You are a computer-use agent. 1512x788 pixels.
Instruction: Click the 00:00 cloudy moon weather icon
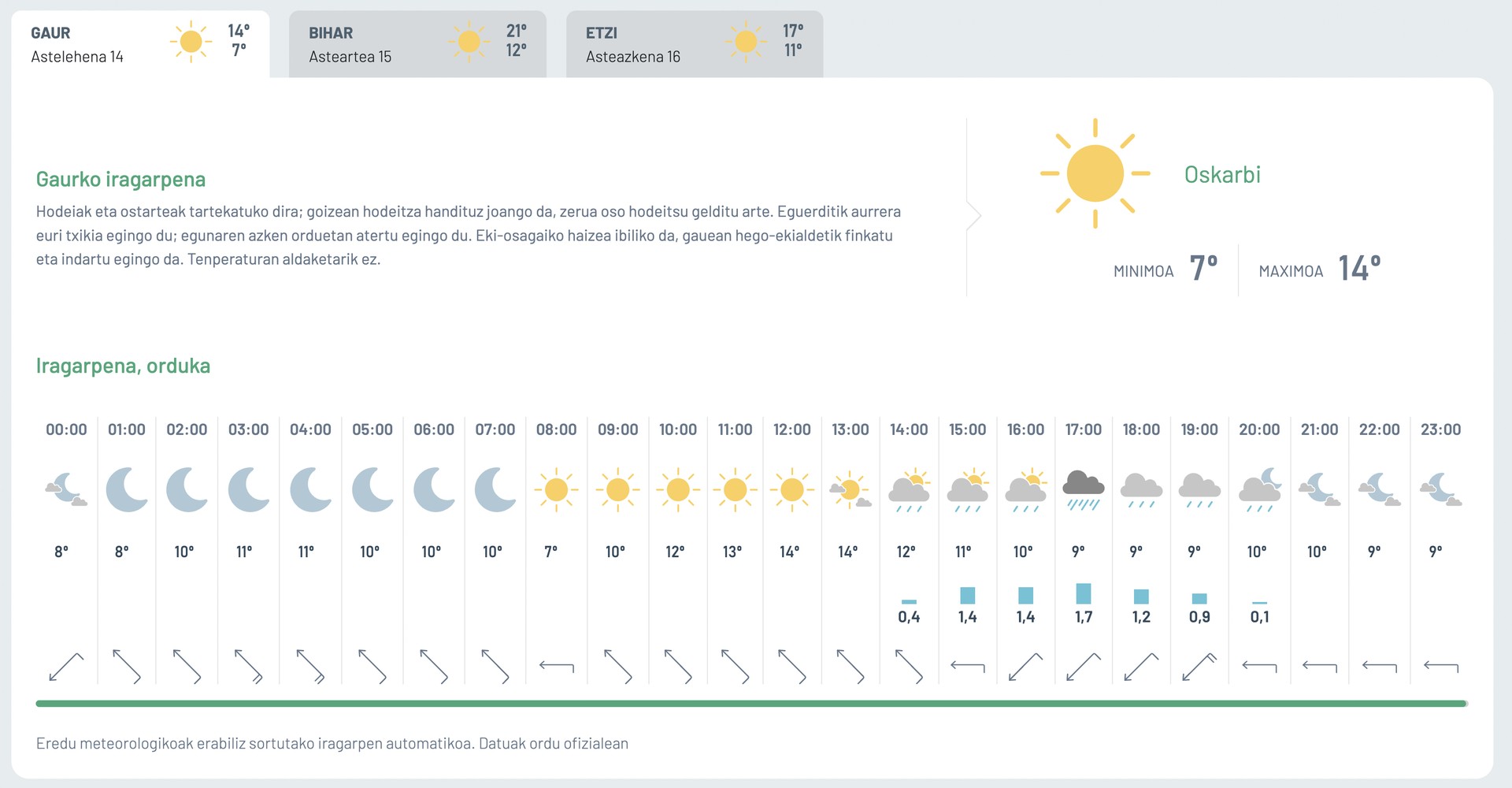point(66,490)
